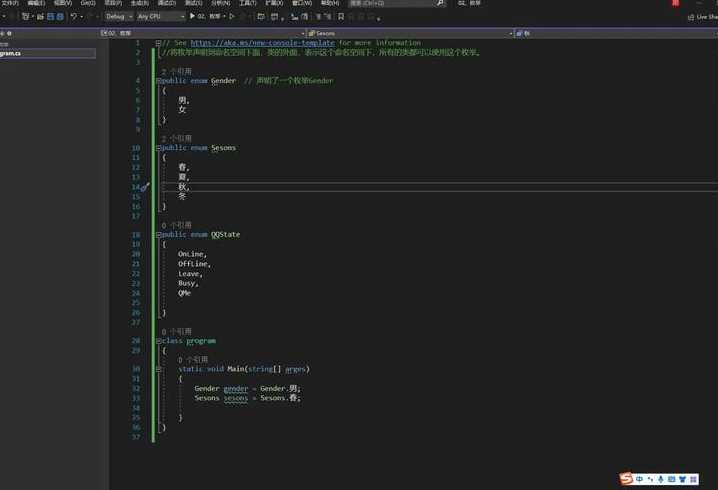Click the QMe enum member
718x490 pixels.
pos(184,293)
